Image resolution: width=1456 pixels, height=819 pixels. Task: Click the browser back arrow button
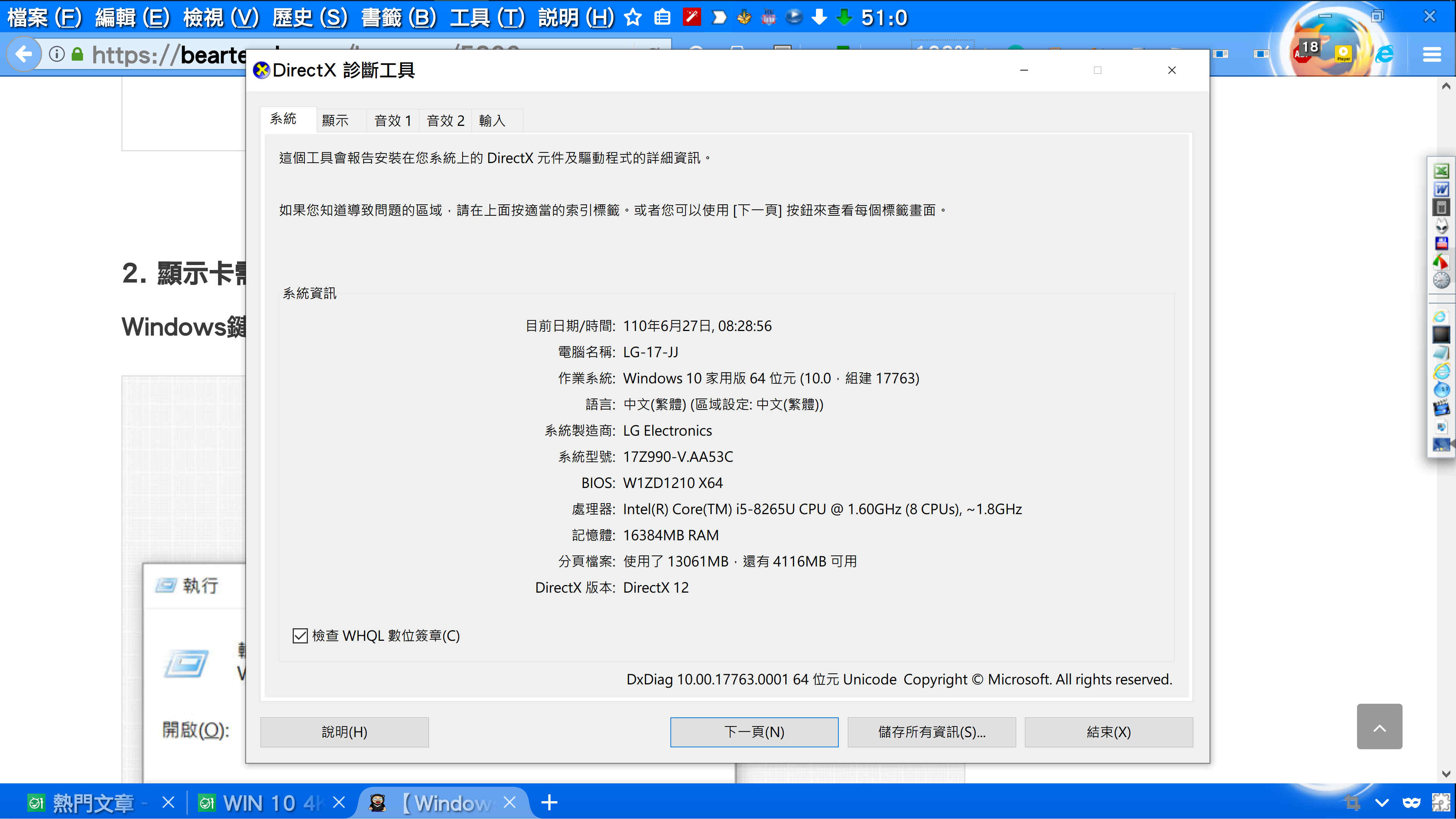pos(23,54)
